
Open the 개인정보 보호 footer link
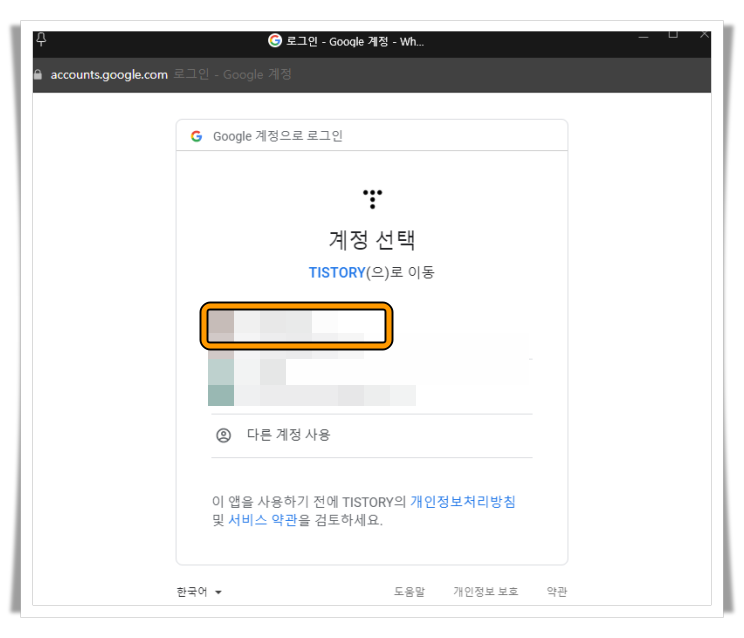(485, 592)
